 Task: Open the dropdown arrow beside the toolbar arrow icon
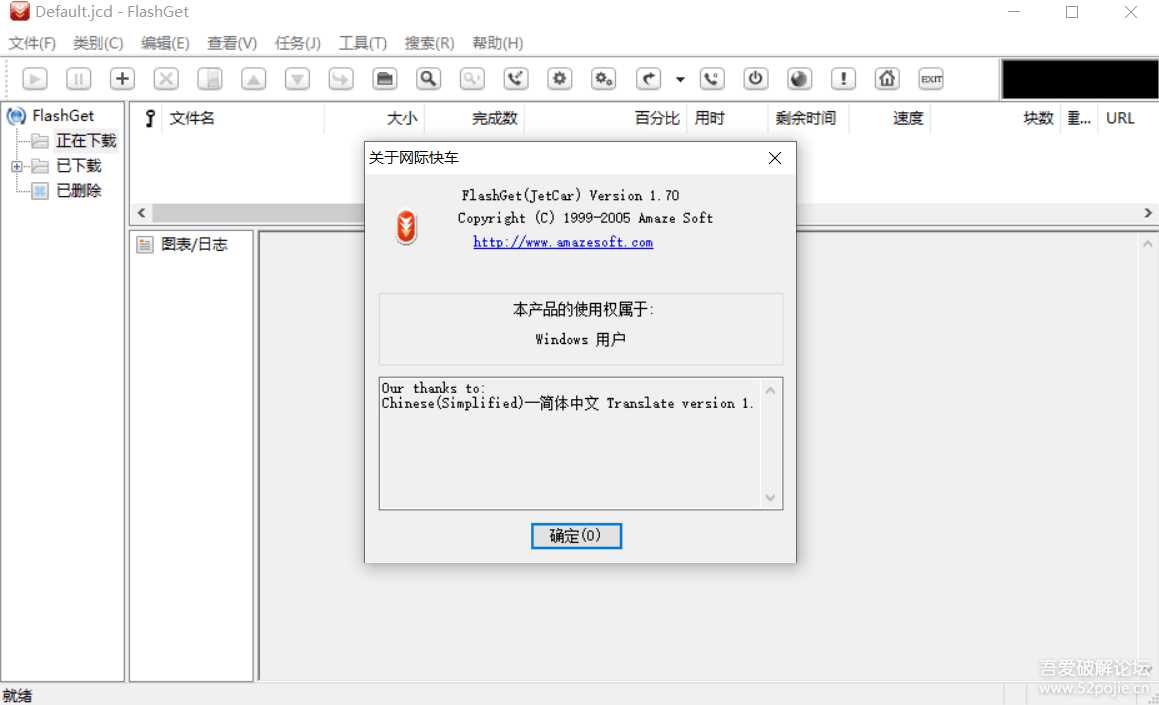pos(680,80)
